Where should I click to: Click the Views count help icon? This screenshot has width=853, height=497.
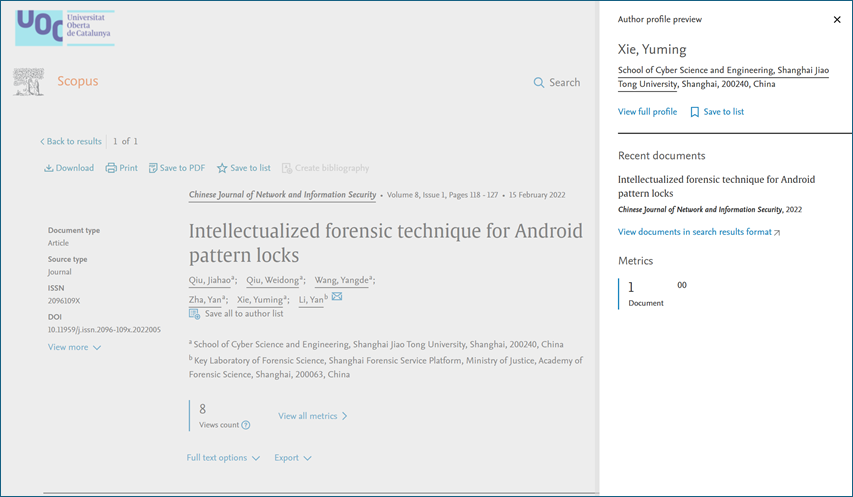click(x=246, y=425)
